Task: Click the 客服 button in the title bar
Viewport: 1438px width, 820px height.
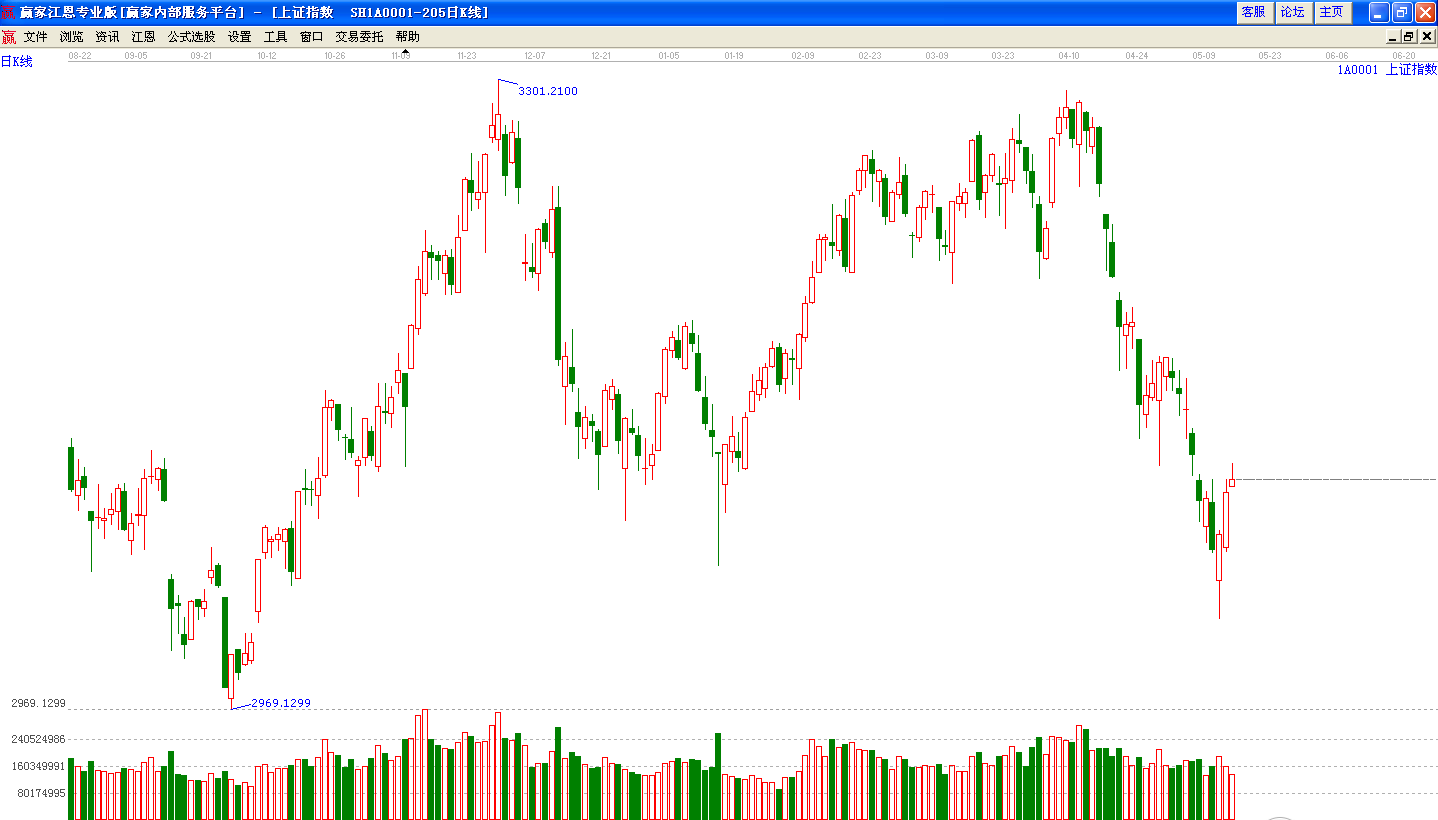Action: pos(1253,12)
